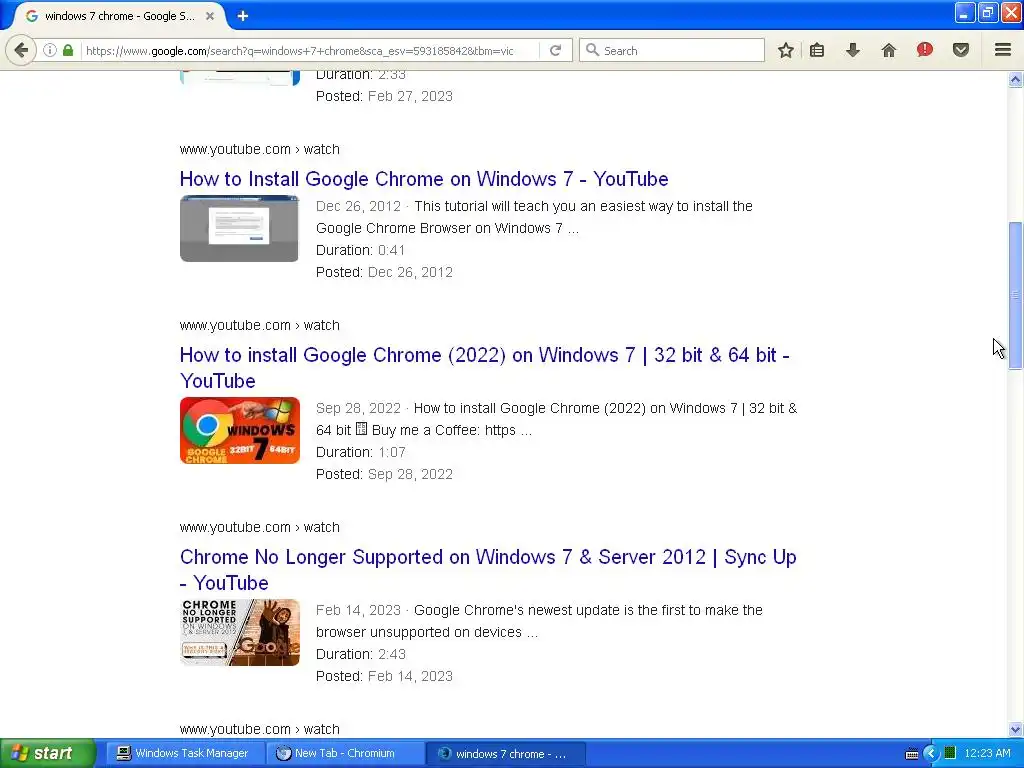1024x768 pixels.
Task: Switch to Windows Task Manager in taskbar
Action: point(185,753)
